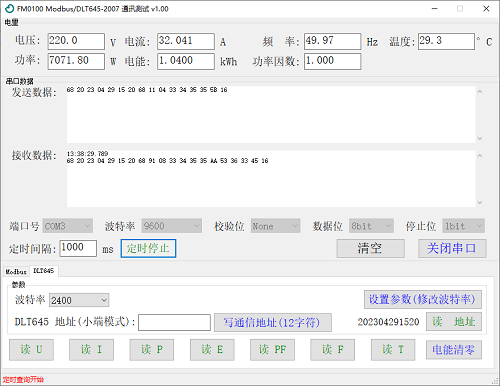The image size is (500, 386).
Task: Minimize the FM0100 window
Action: click(x=435, y=9)
